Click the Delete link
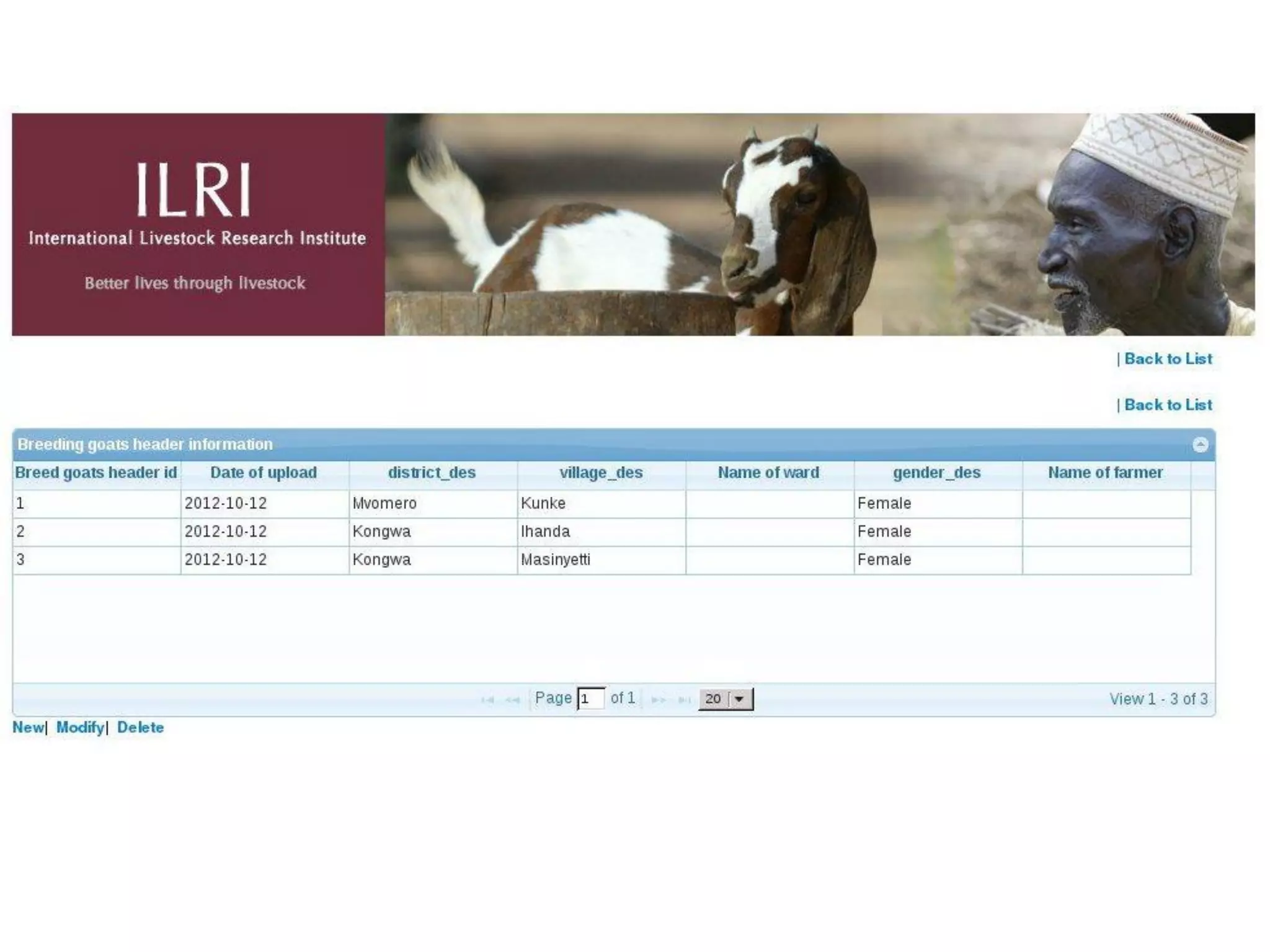 pos(140,727)
